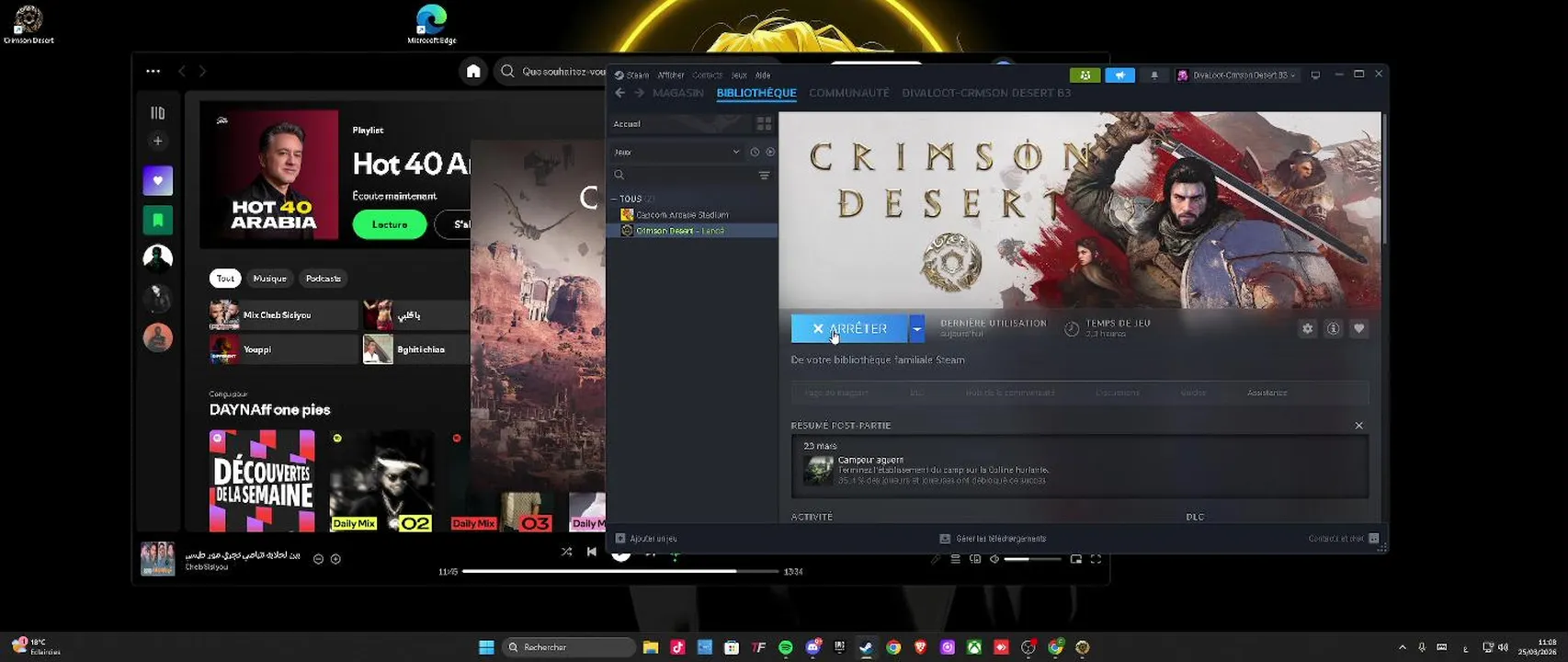Open Gérer les téléchargements in Steam
The width and height of the screenshot is (1568, 662).
click(x=994, y=539)
